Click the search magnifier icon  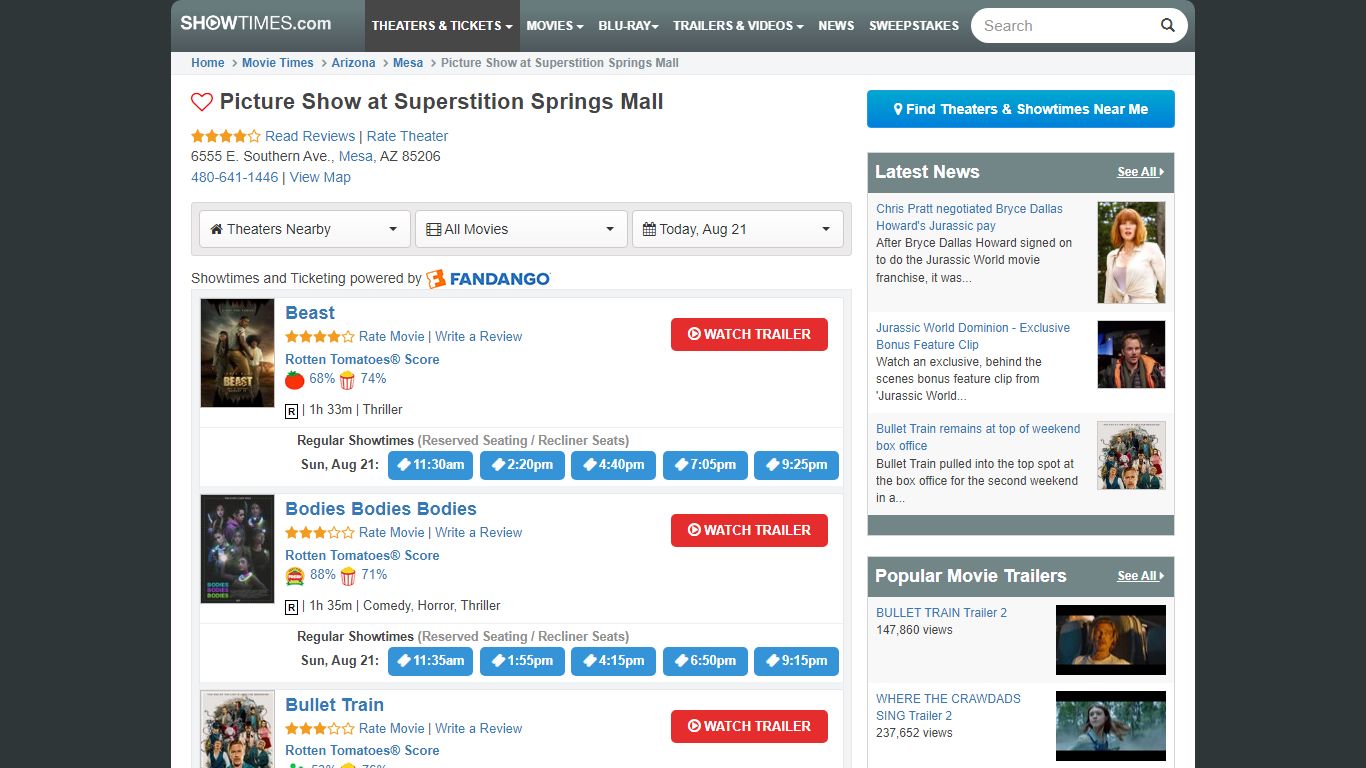click(x=1167, y=26)
